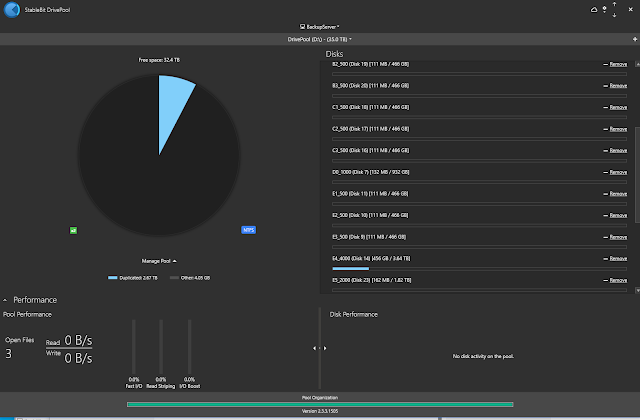The width and height of the screenshot is (640, 420).
Task: Click the Disks list scroll up arrow
Action: (637, 64)
